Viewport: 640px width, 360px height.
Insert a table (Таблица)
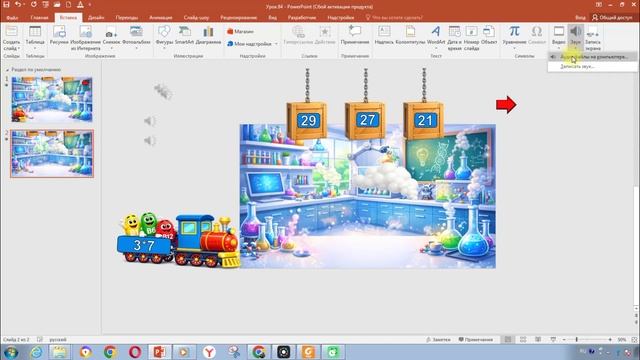click(x=35, y=38)
